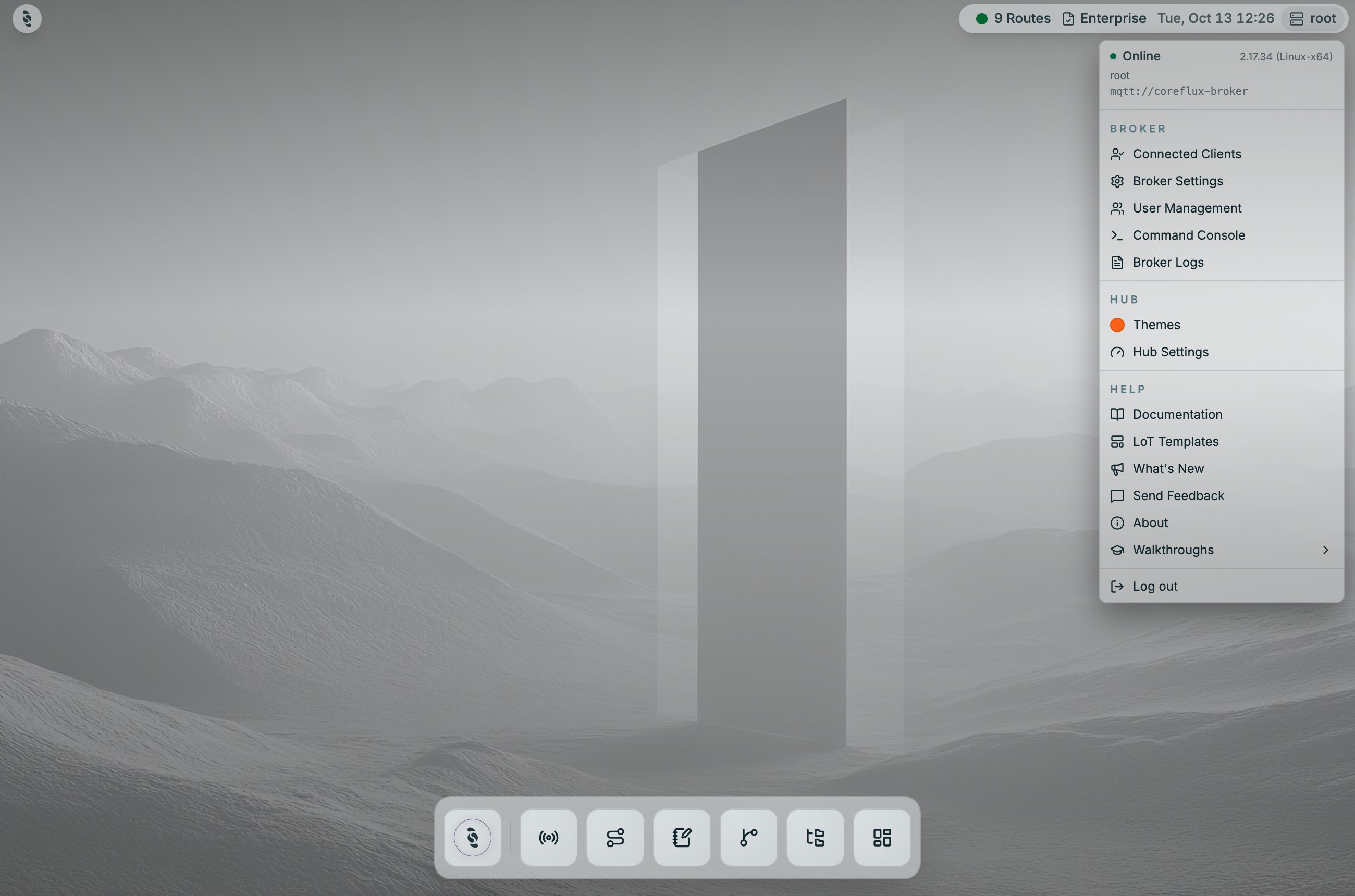Click the mqtt://coreflux-broker address

[1178, 92]
